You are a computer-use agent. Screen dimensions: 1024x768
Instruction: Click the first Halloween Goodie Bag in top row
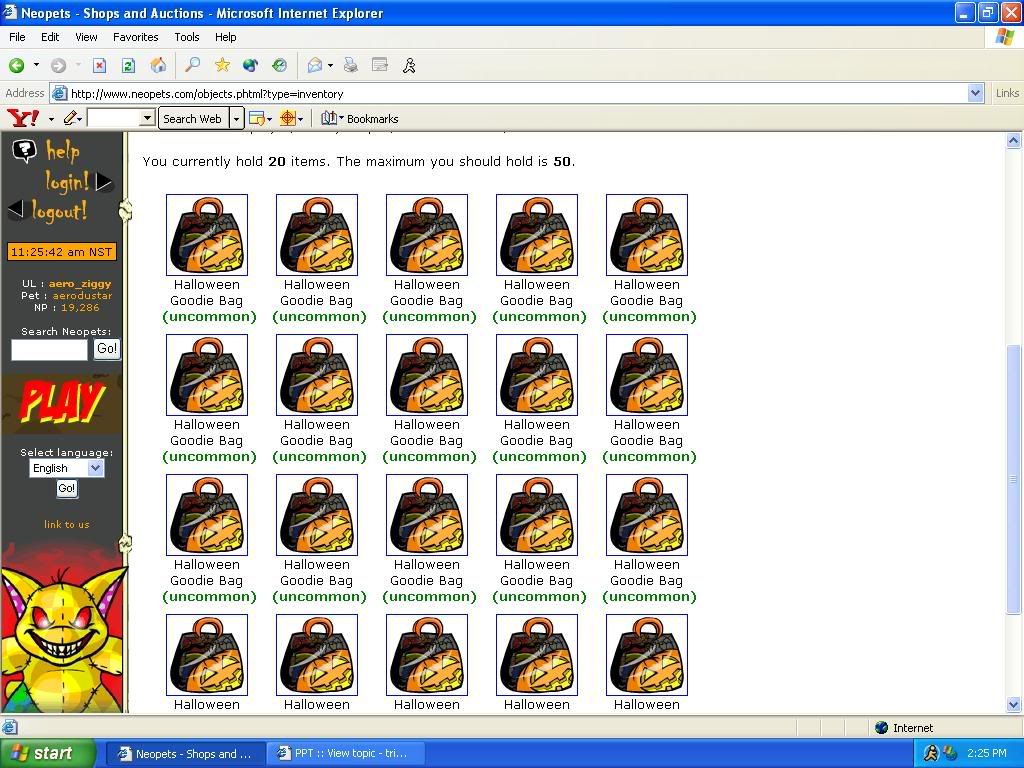(x=207, y=235)
